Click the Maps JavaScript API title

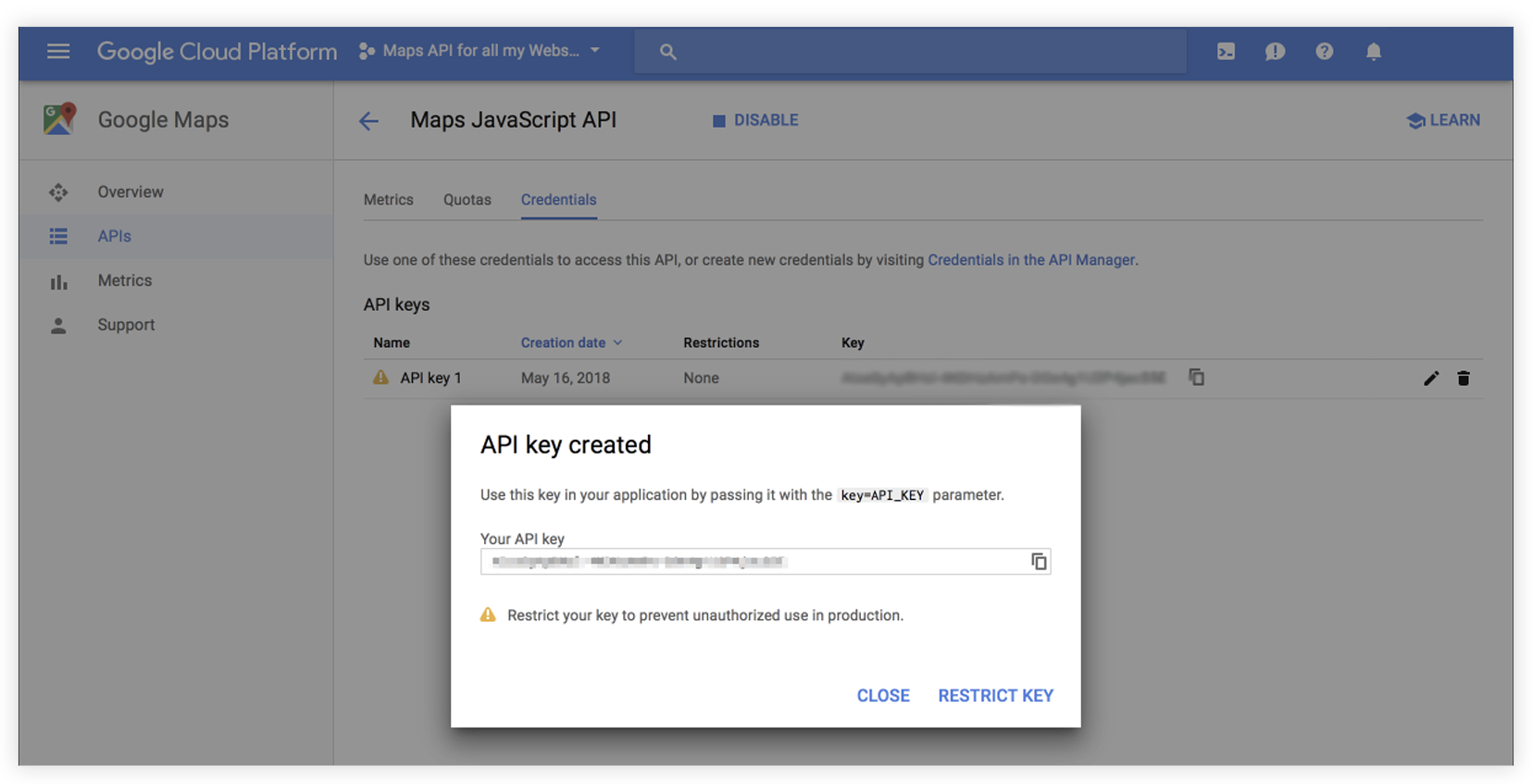click(513, 120)
